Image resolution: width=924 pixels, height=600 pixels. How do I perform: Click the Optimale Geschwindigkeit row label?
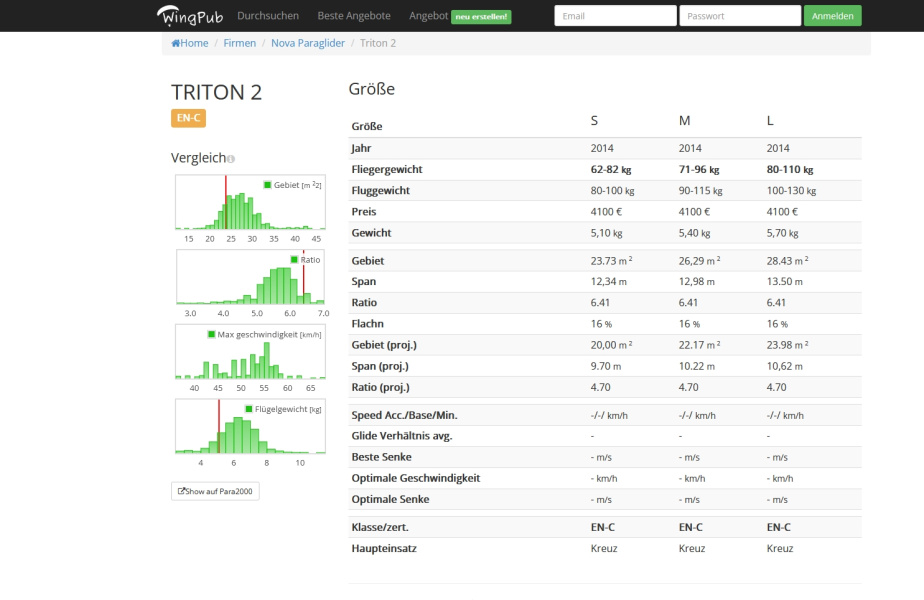(415, 478)
